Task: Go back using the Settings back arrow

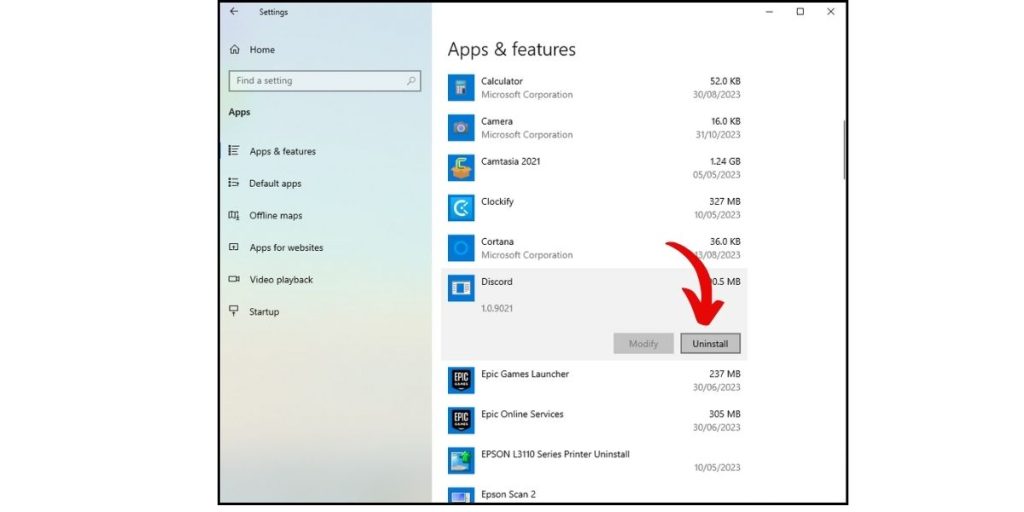Action: (x=234, y=12)
